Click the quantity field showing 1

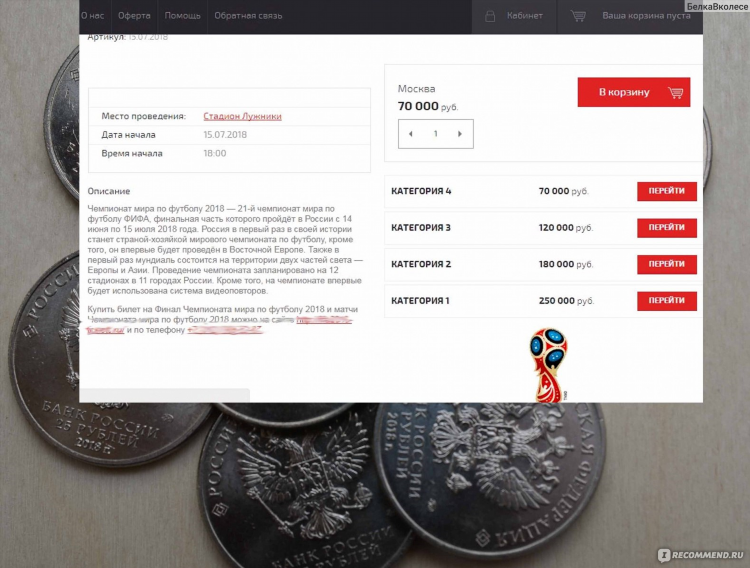click(x=436, y=134)
